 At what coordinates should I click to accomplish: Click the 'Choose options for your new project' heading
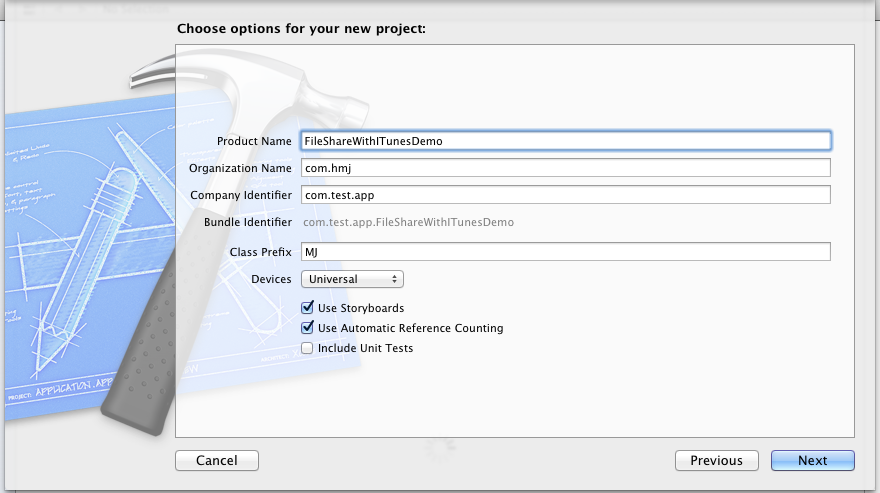click(301, 29)
